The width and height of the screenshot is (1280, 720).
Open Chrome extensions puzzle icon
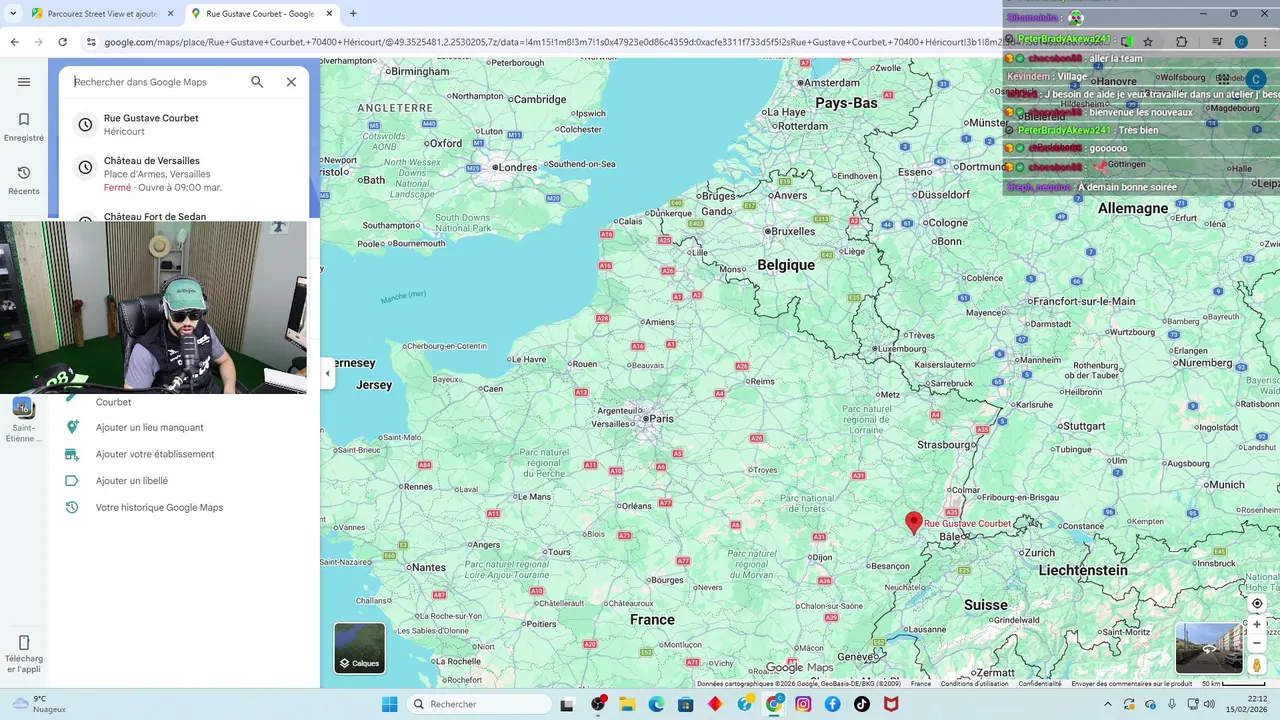pyautogui.click(x=1182, y=42)
